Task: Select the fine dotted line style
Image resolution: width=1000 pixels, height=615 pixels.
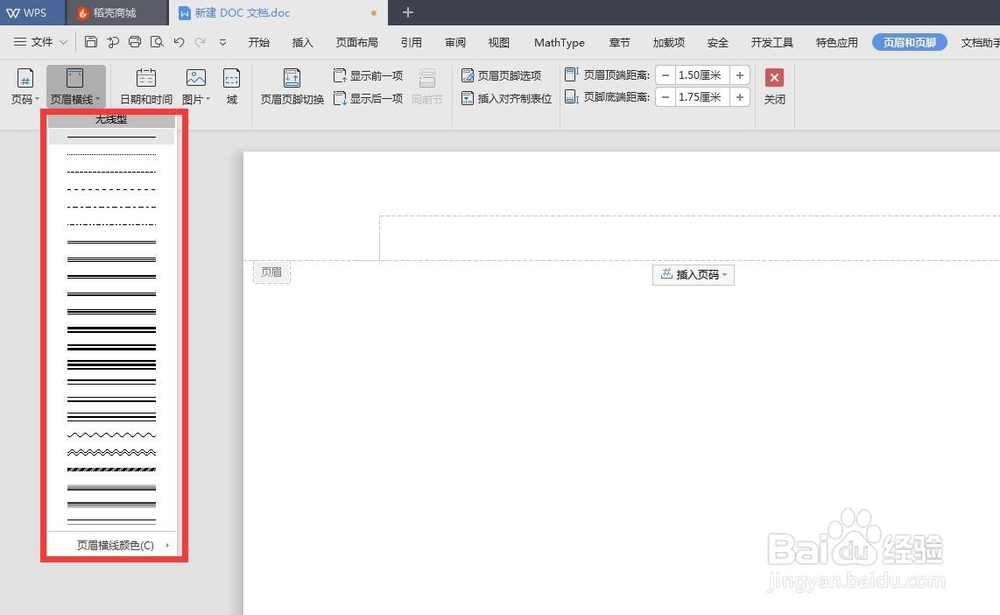Action: 111,154
